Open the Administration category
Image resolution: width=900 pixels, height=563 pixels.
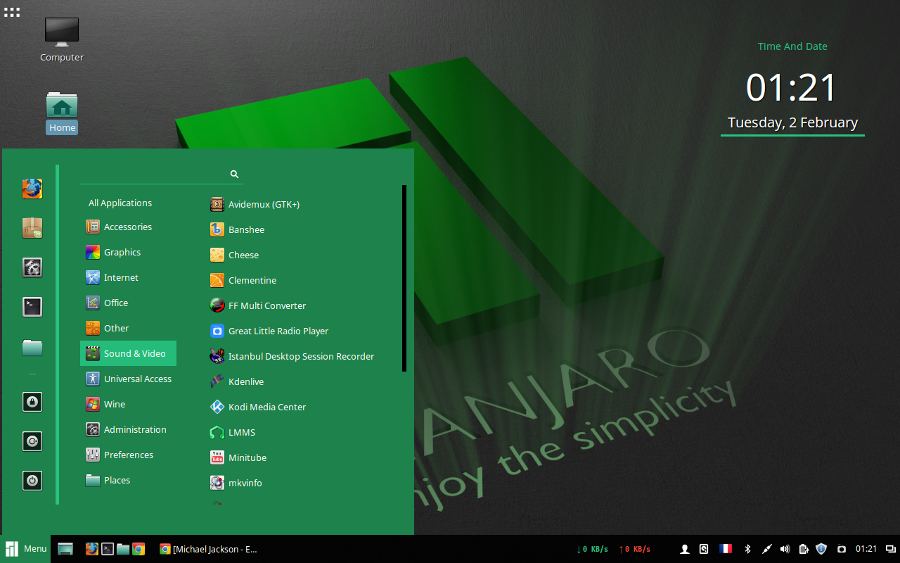128,429
